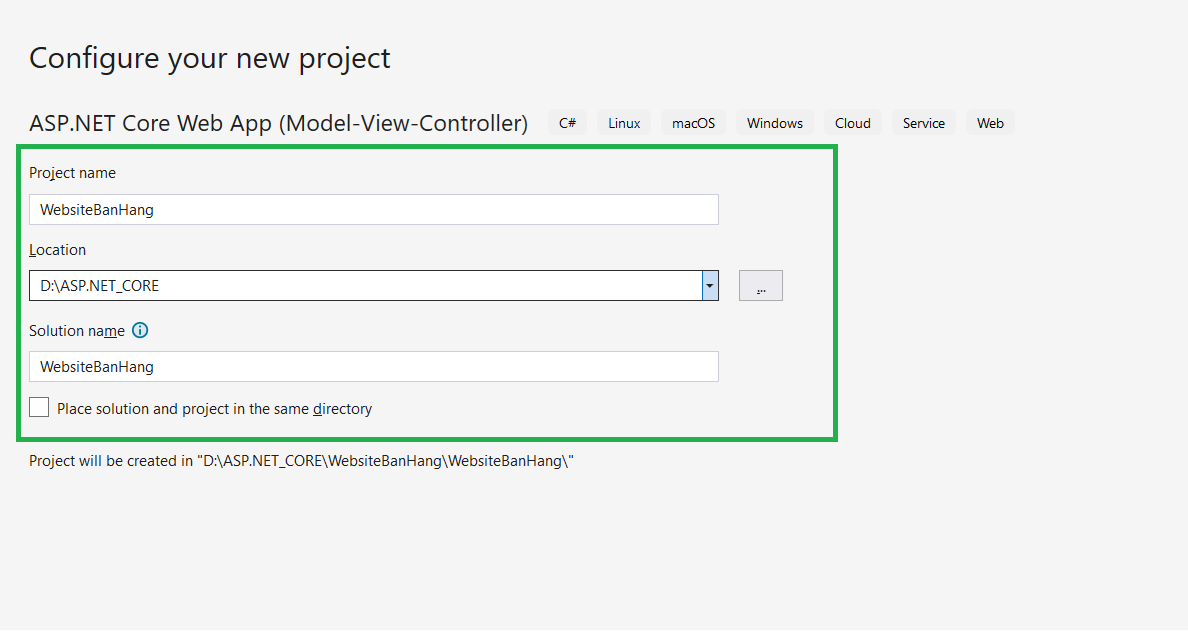1188x631 pixels.
Task: Click the Solution name input field
Action: click(374, 367)
